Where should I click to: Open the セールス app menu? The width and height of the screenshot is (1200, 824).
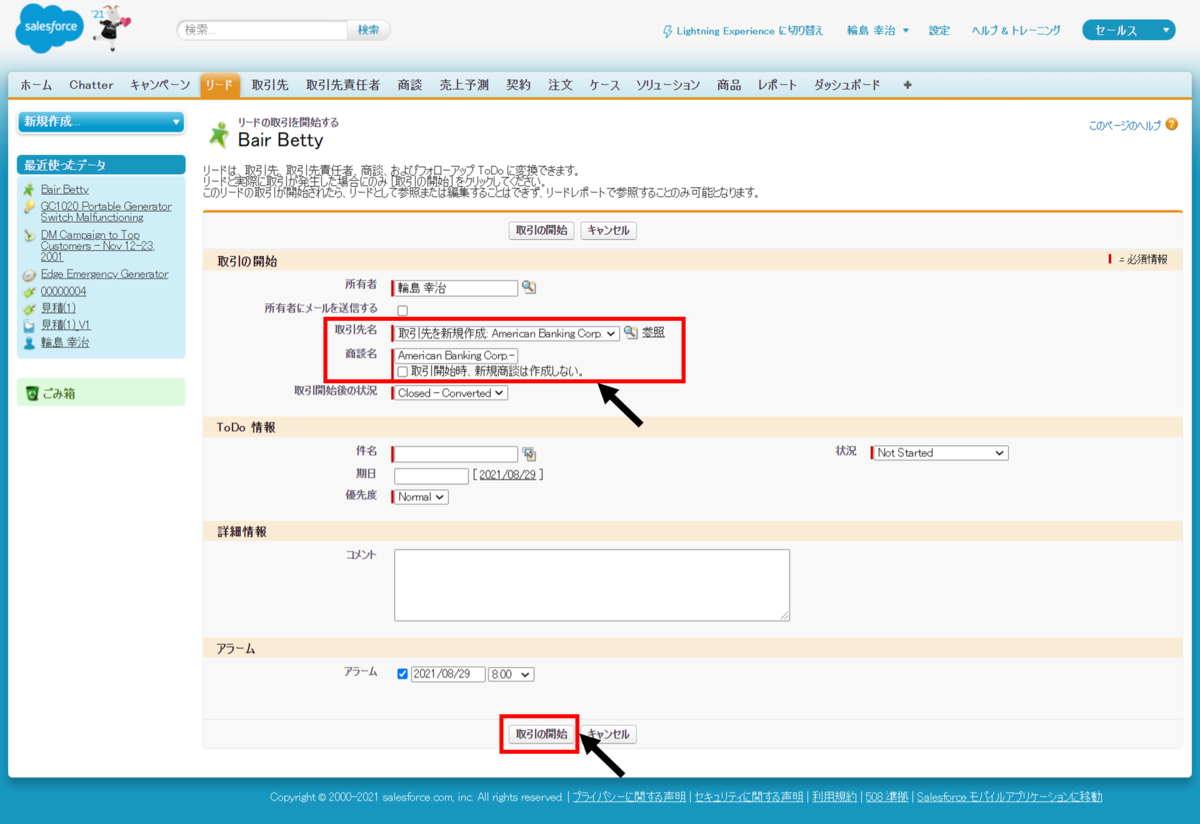pos(1128,30)
